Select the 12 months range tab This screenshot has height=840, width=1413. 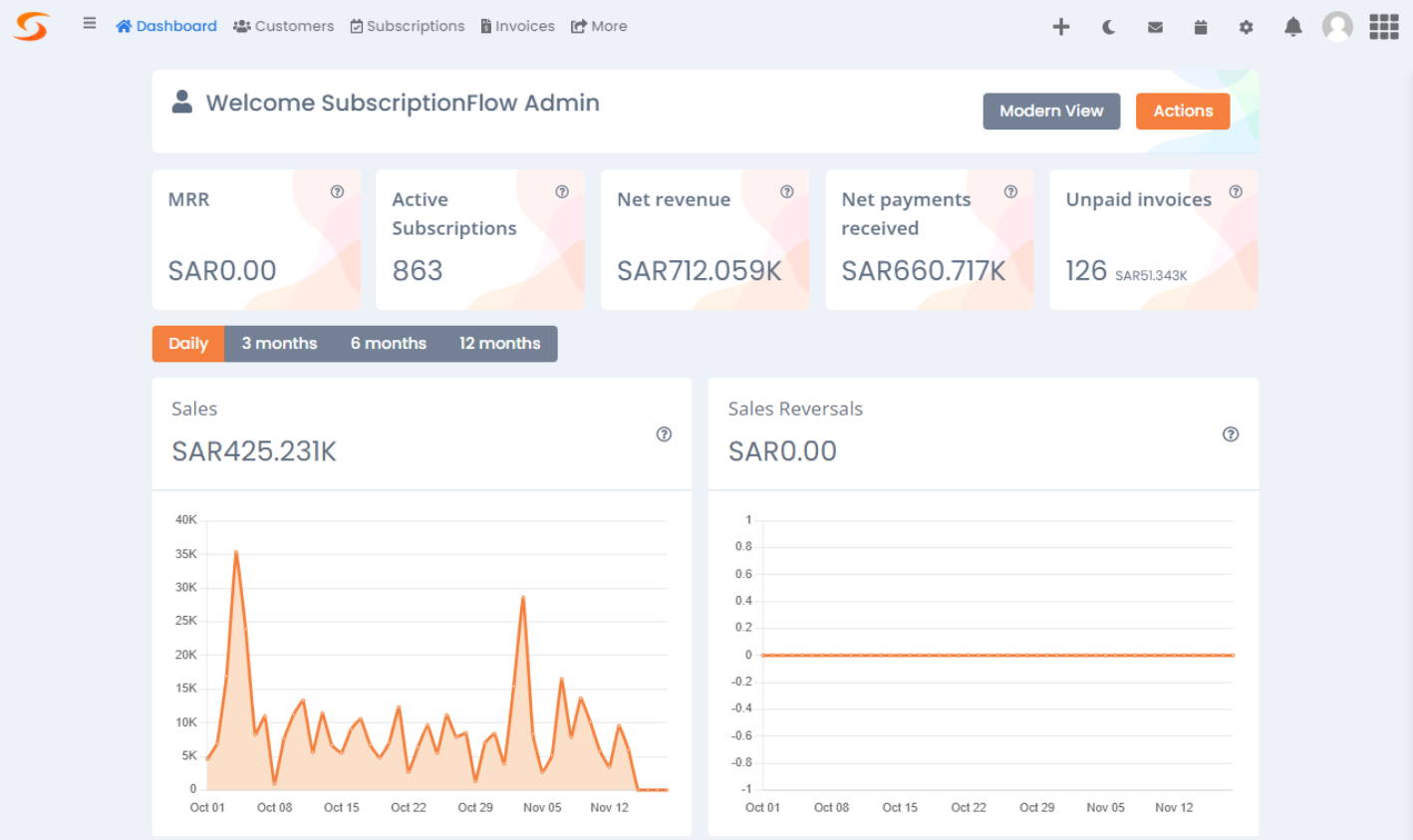(x=500, y=344)
